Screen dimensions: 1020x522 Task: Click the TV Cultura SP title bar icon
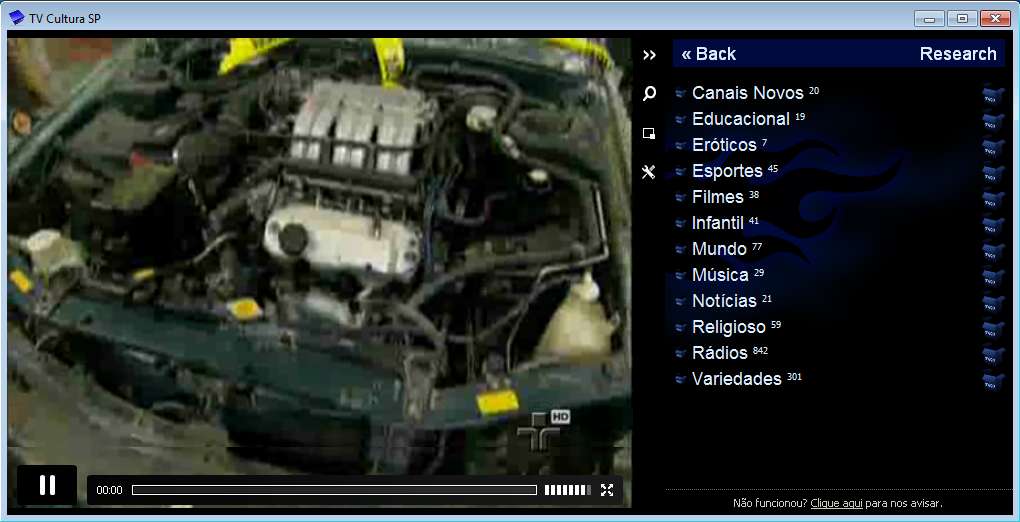tap(16, 18)
